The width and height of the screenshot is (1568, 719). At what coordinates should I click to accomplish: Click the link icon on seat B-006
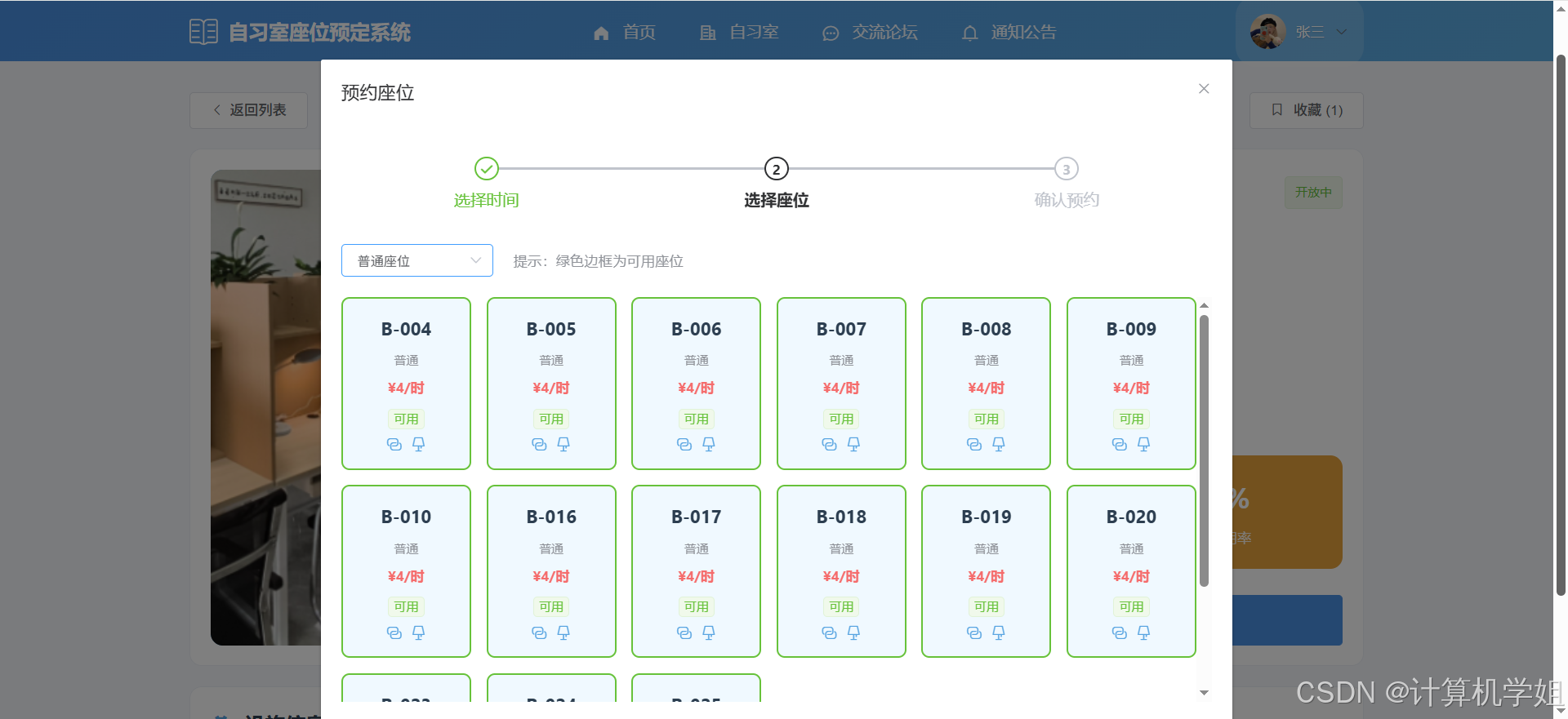click(x=684, y=445)
